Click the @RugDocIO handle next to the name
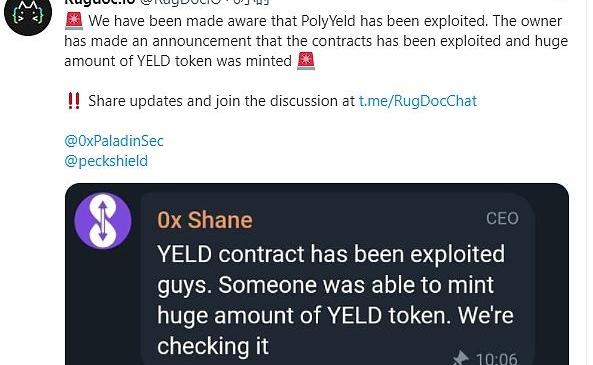Image resolution: width=593 pixels, height=365 pixels. 180,2
